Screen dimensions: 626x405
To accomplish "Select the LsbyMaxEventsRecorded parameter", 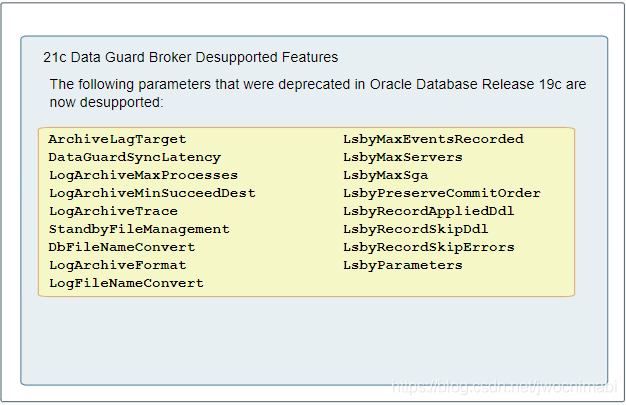I will click(x=433, y=139).
